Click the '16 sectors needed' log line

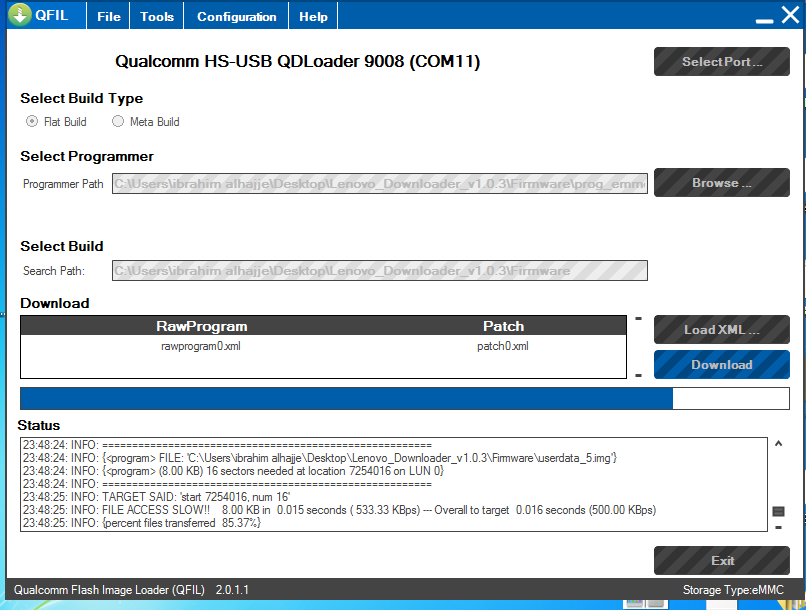tap(233, 471)
